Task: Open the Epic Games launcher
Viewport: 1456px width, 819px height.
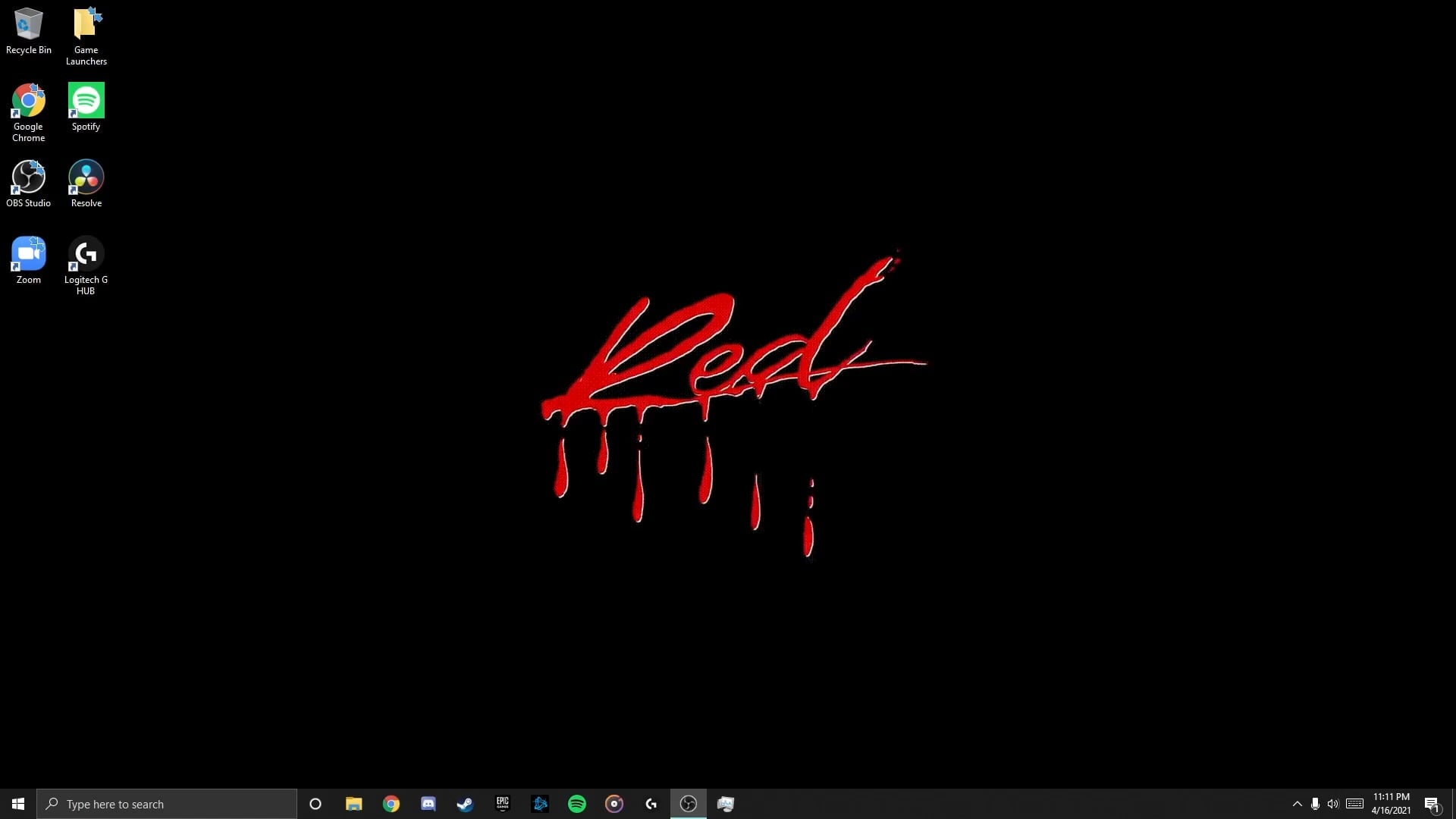Action: 503,803
